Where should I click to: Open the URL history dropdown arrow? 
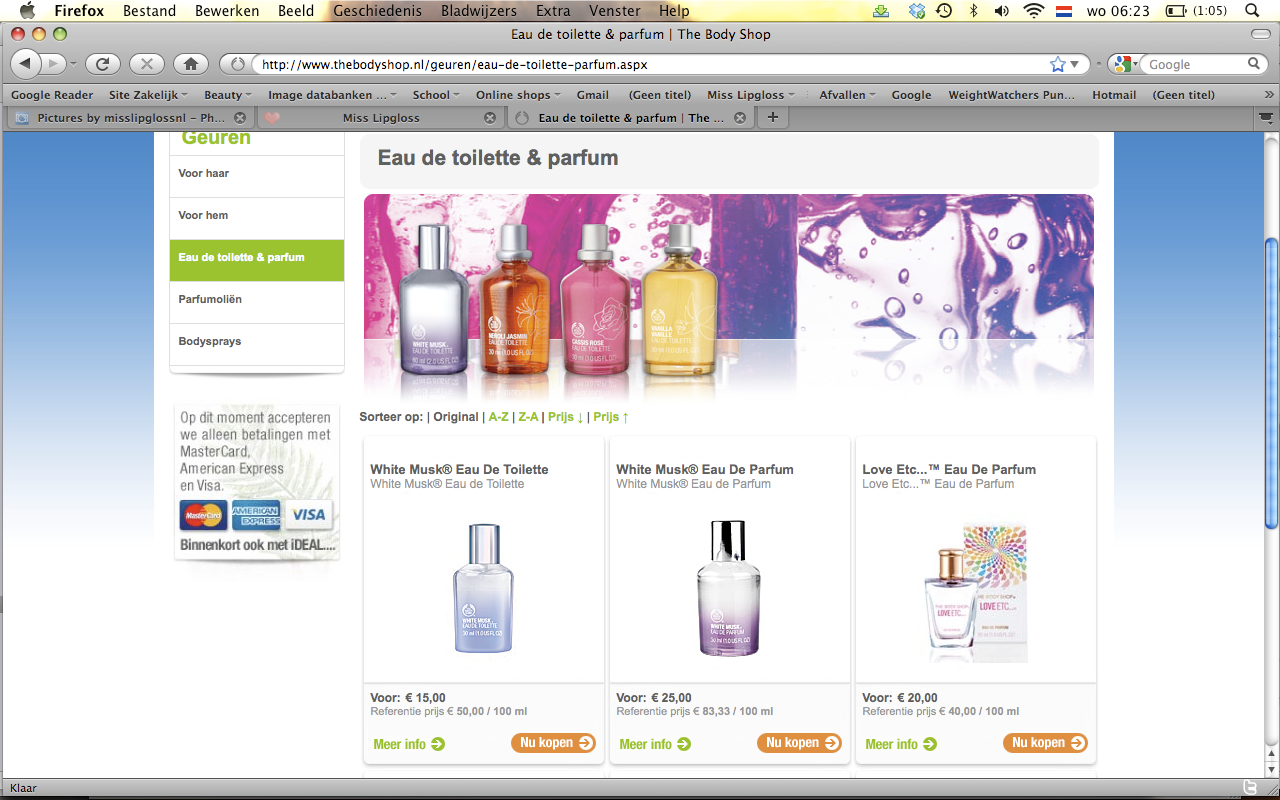(x=1075, y=64)
